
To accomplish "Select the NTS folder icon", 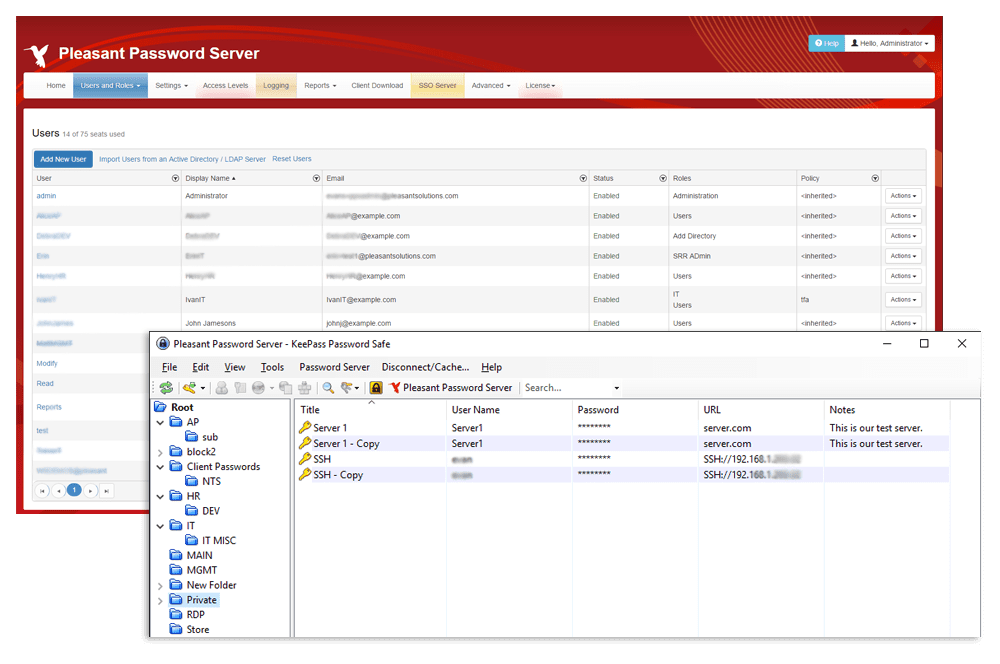I will click(x=191, y=481).
